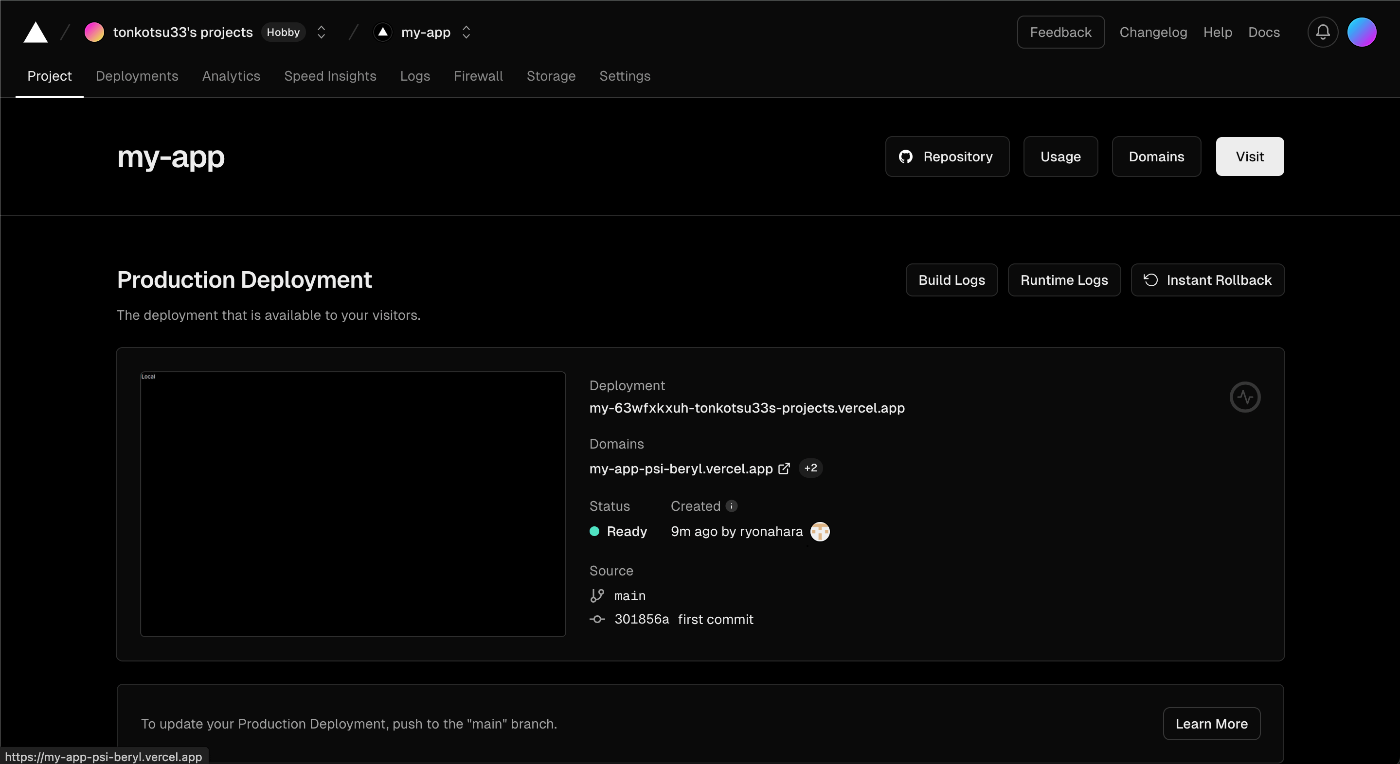Click the Vercel triangle logo
1400x764 pixels.
(36, 32)
